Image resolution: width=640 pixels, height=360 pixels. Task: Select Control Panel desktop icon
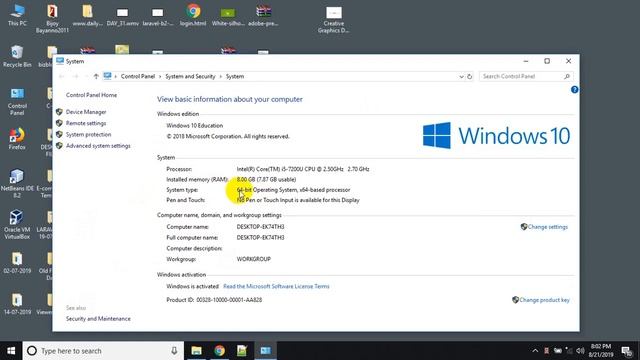pos(17,102)
